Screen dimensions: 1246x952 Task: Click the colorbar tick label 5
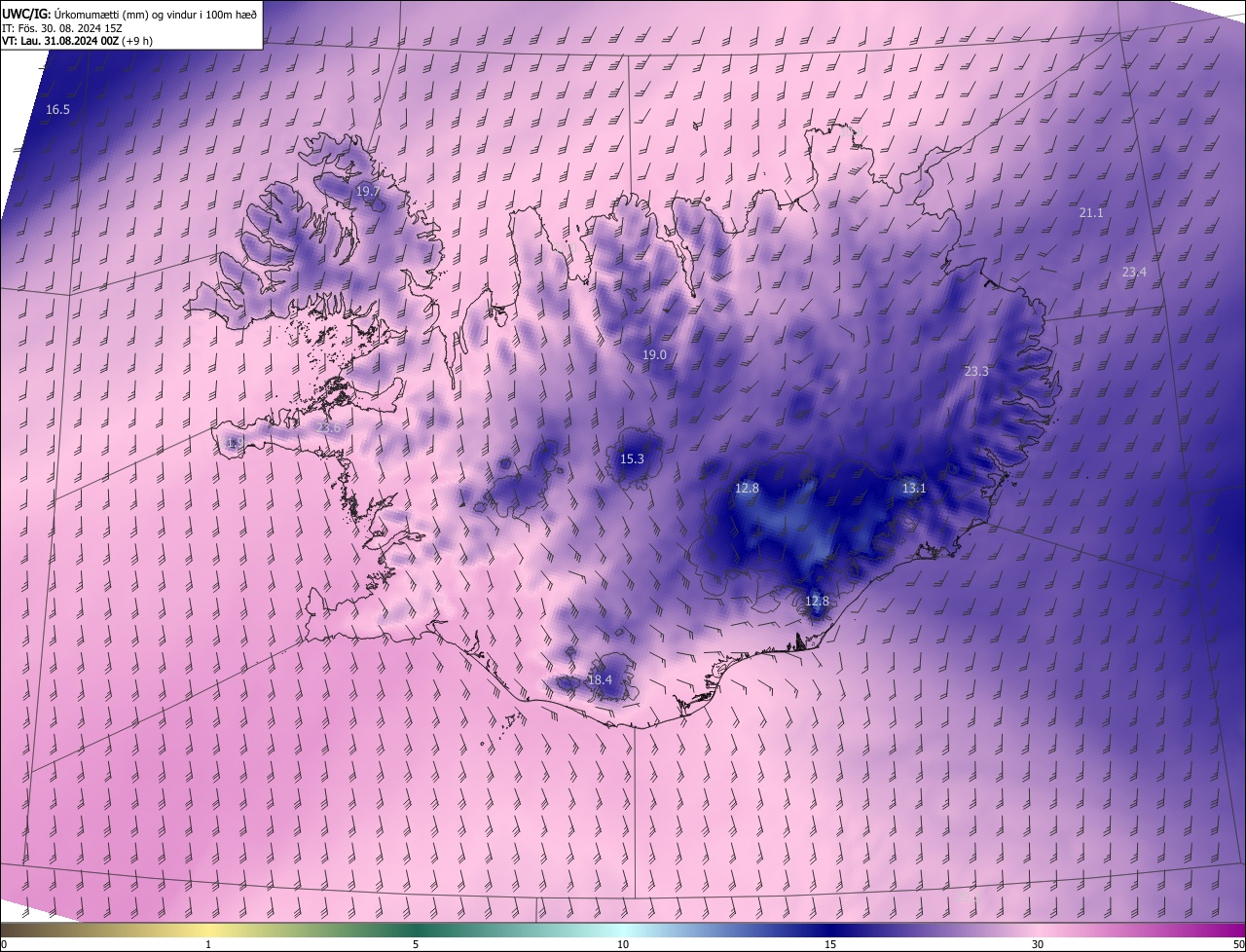(416, 945)
